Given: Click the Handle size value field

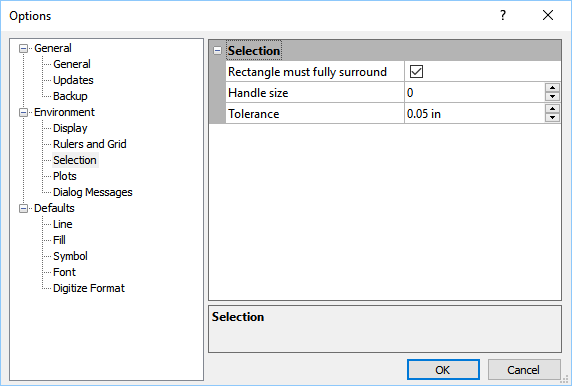Looking at the screenshot, I should click(475, 93).
